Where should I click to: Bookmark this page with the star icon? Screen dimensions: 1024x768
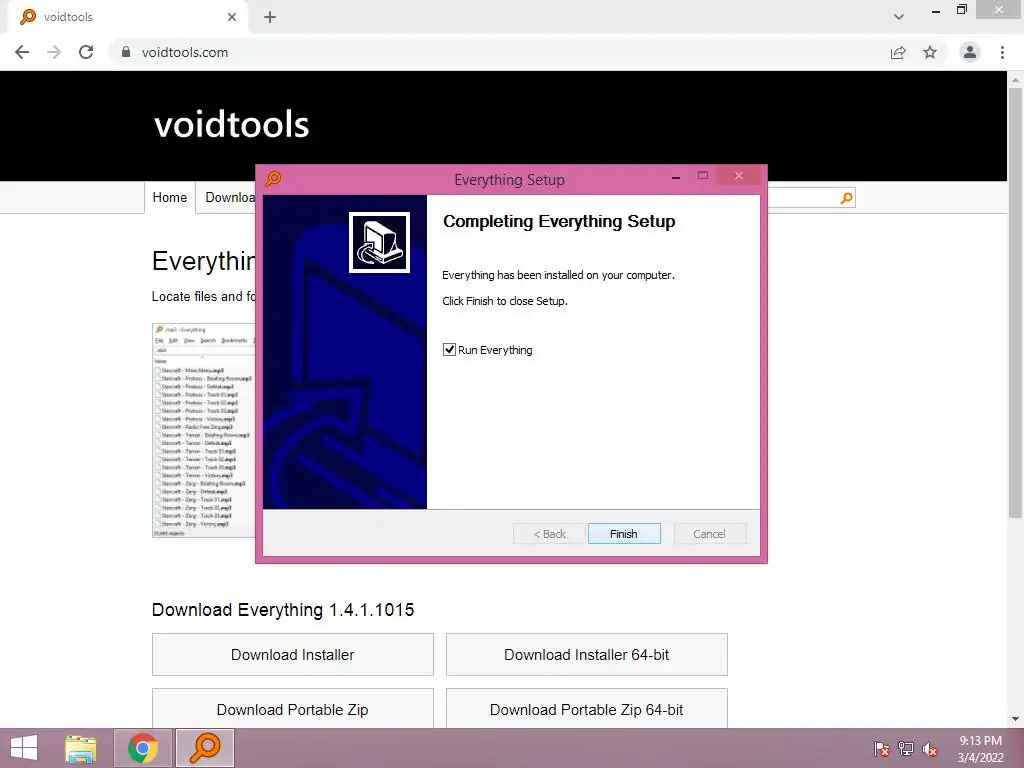[930, 52]
